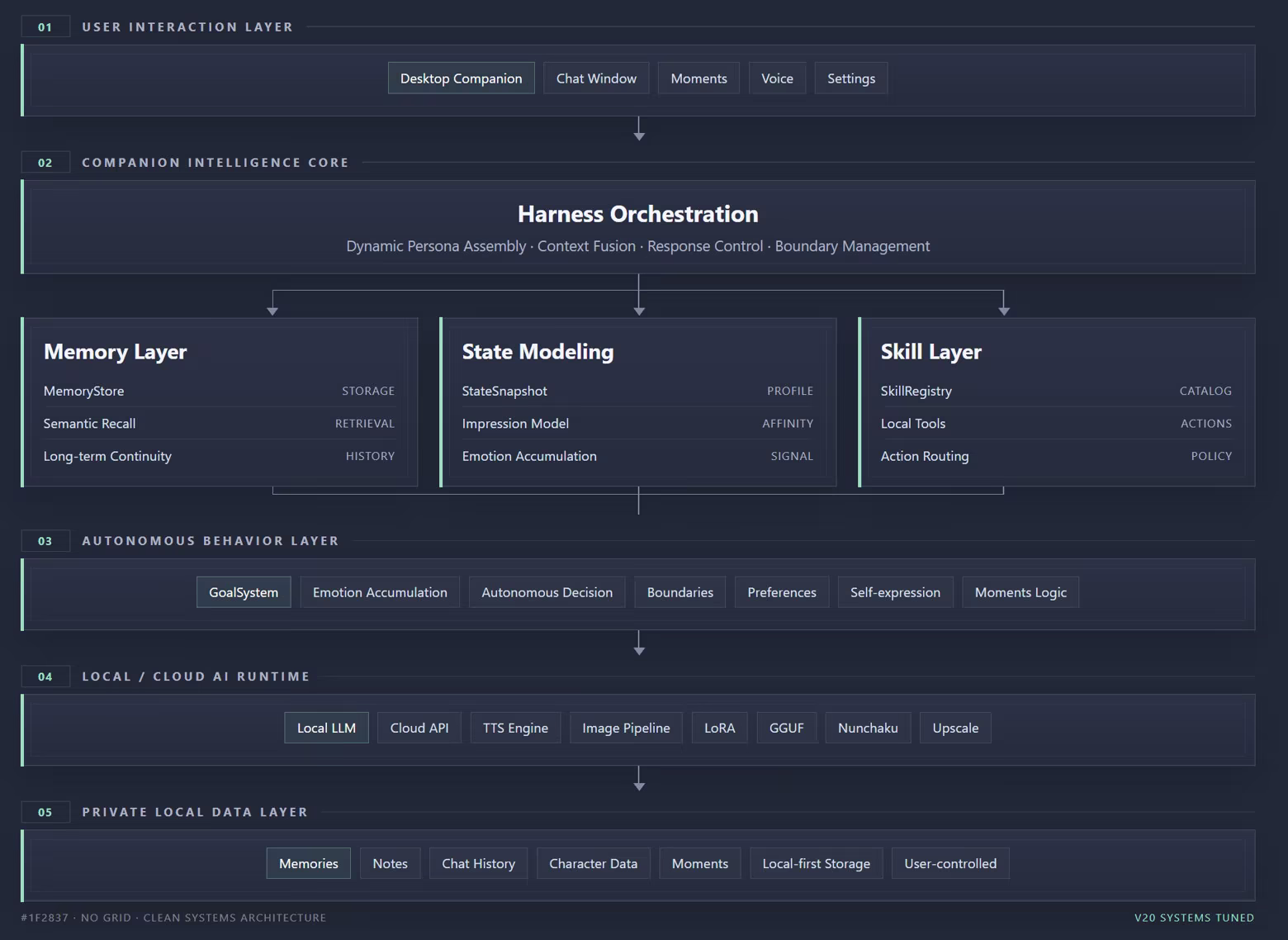The height and width of the screenshot is (940, 1288).
Task: Click the Notes chip
Action: tap(390, 863)
